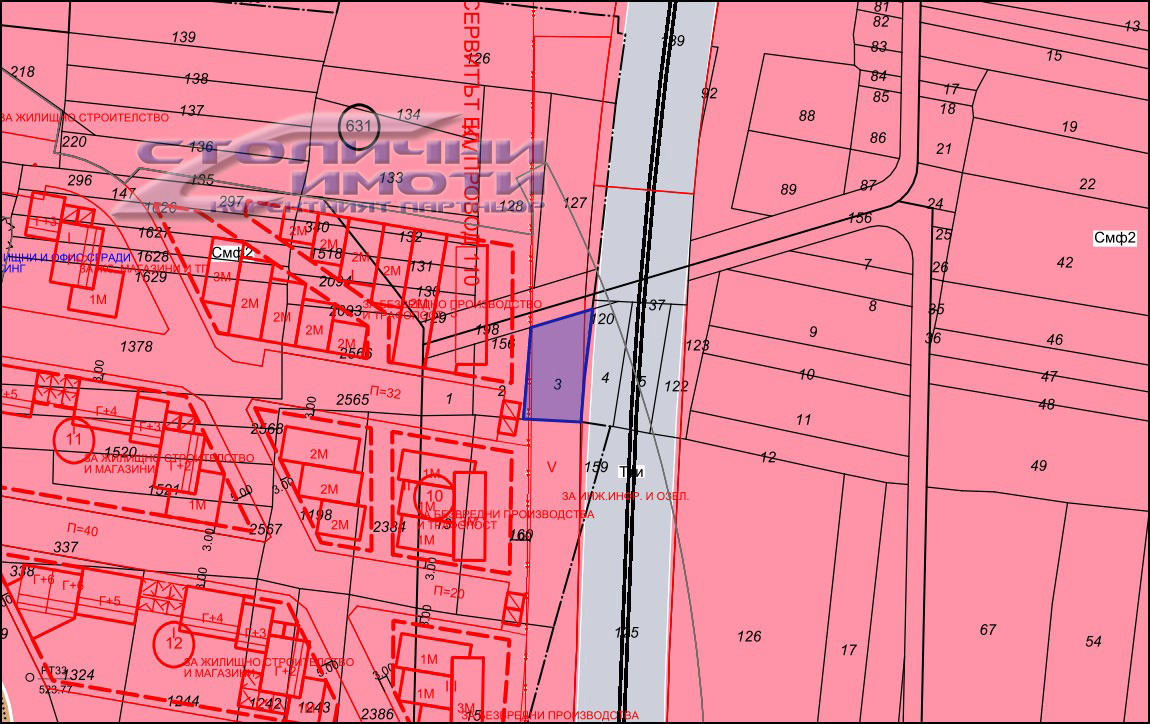Click the parcel labeled 2565
Image resolution: width=1150 pixels, height=724 pixels.
tap(352, 398)
